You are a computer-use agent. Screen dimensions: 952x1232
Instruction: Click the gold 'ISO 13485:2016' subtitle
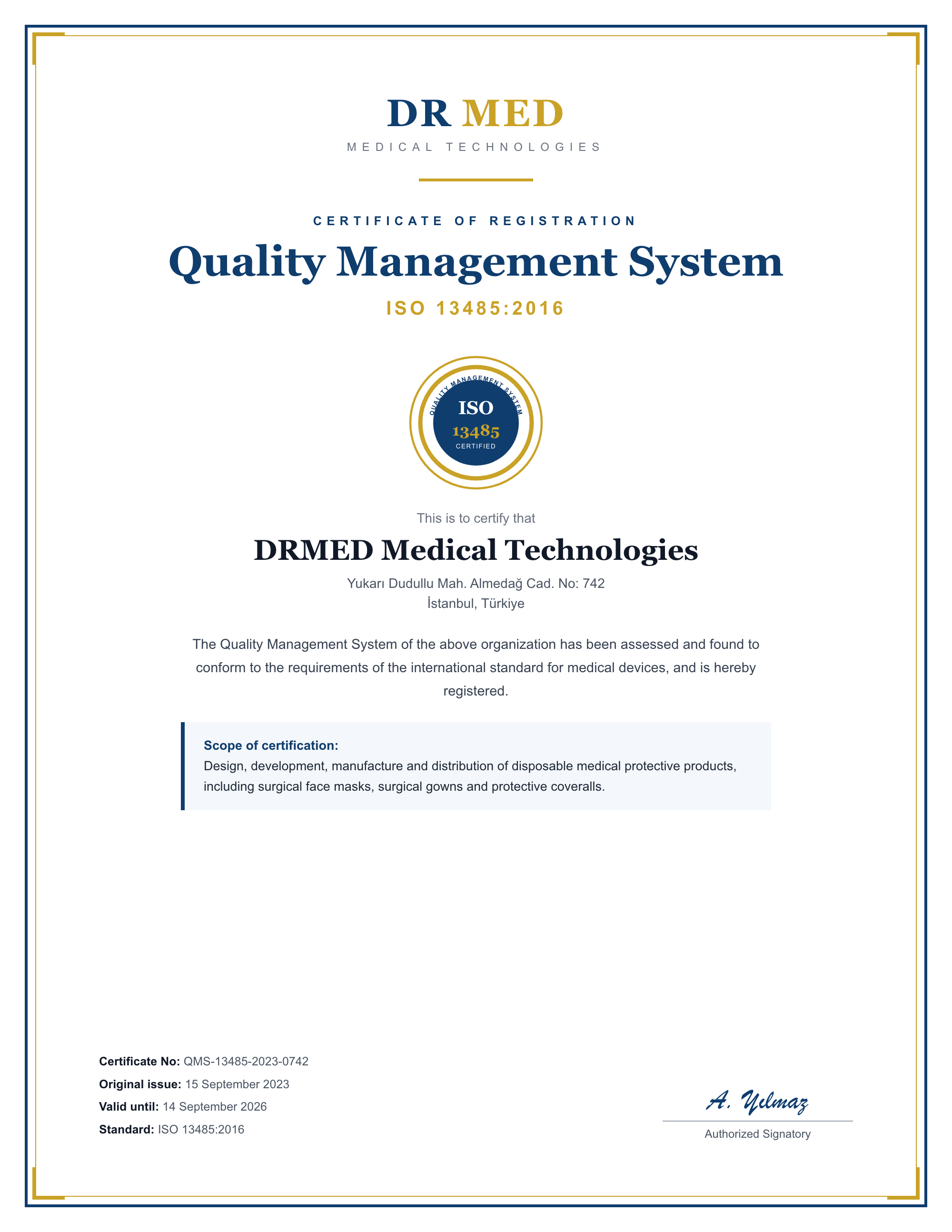(476, 308)
